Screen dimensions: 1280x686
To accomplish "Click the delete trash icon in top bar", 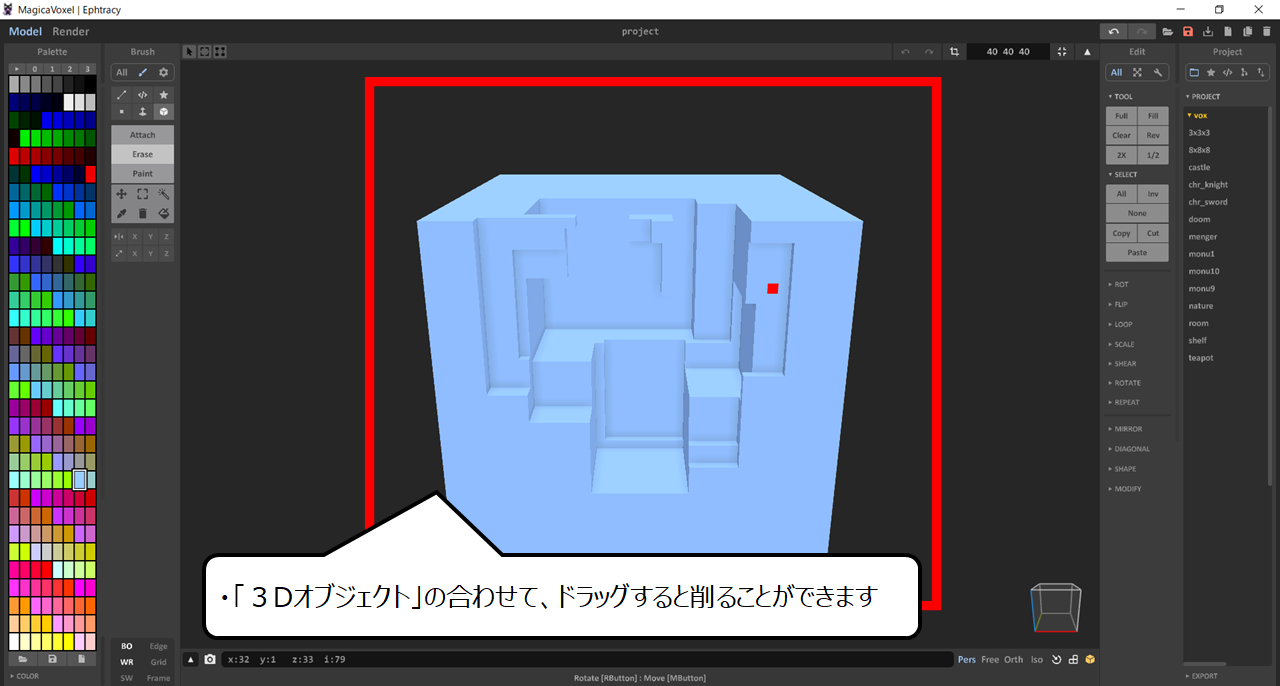I will (1266, 32).
